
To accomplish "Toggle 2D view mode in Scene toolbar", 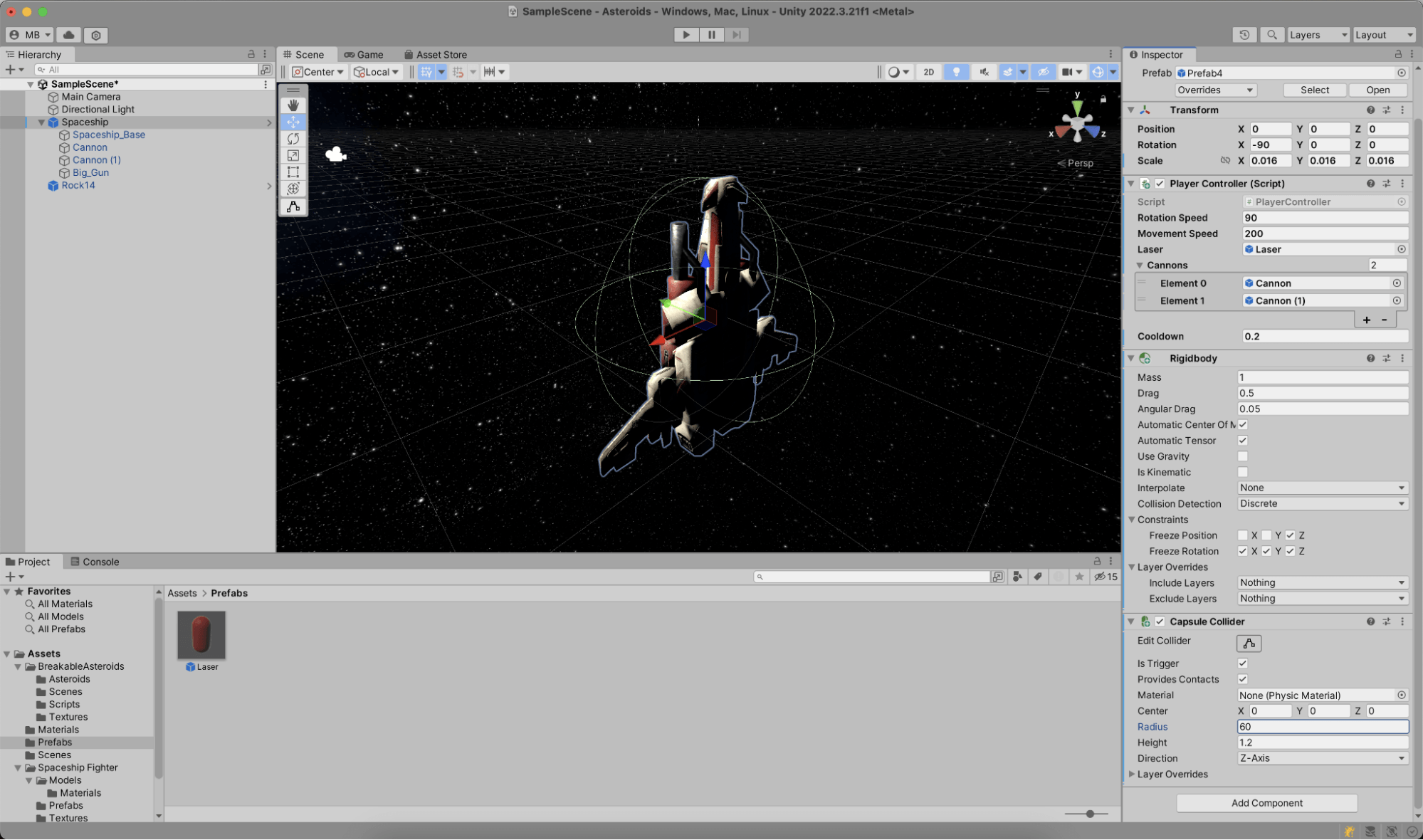I will [x=928, y=71].
